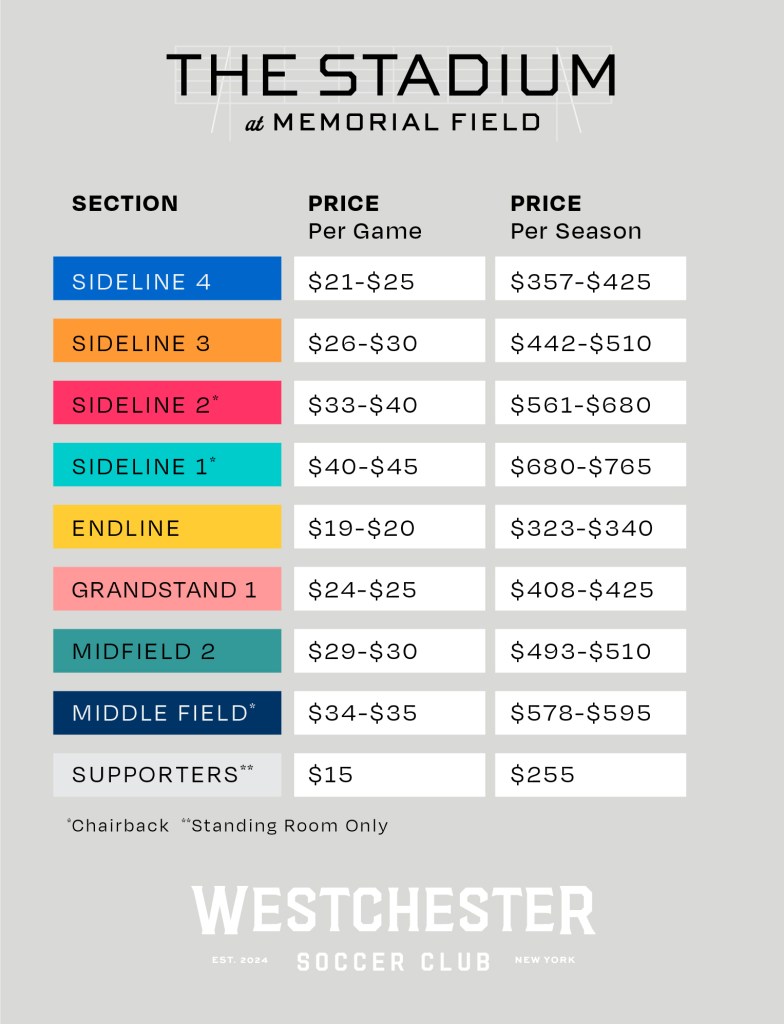Select the blue Sideline 4 section label
The width and height of the screenshot is (784, 1024).
[x=167, y=278]
